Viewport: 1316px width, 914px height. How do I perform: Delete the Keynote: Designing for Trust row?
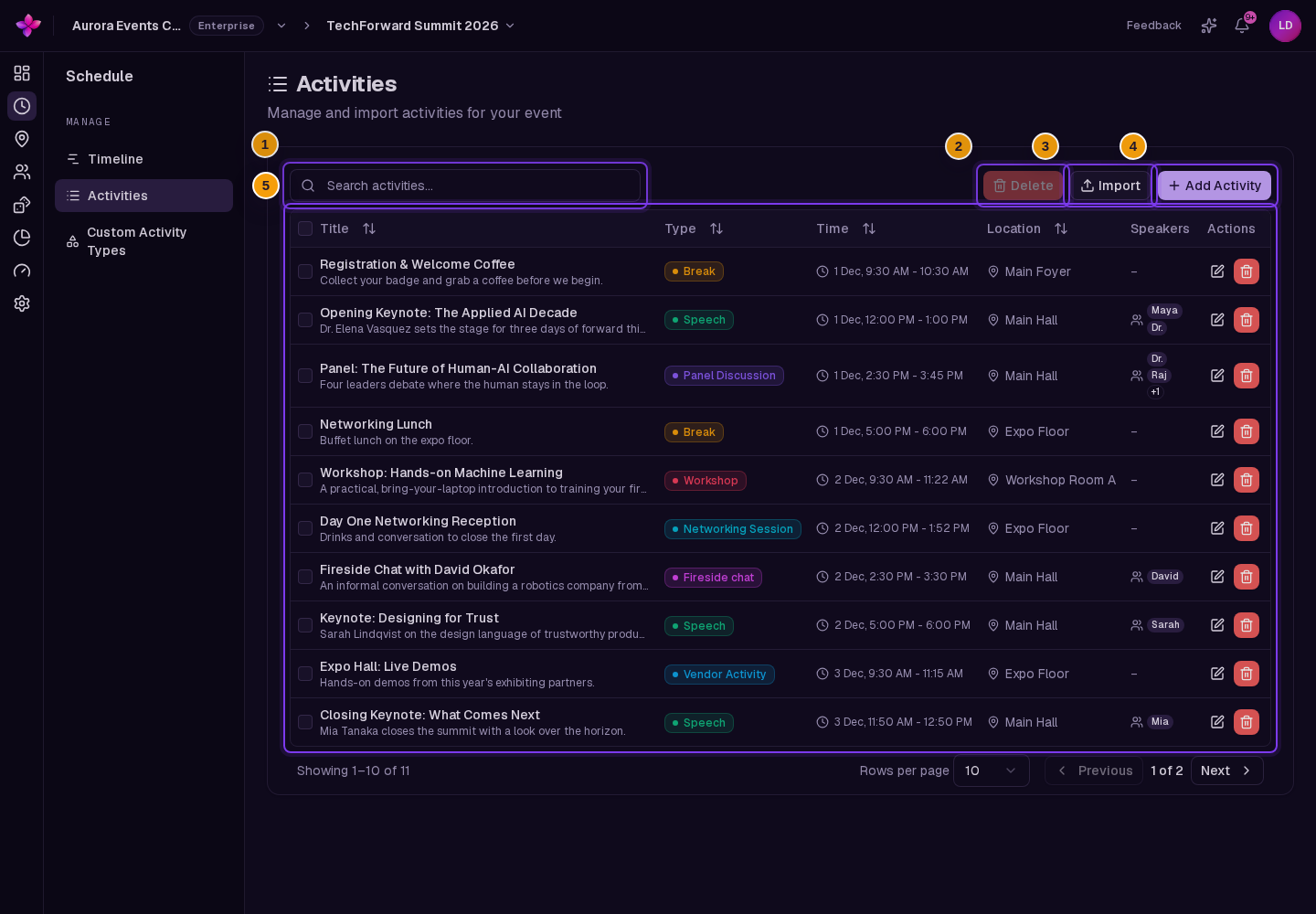click(1247, 625)
